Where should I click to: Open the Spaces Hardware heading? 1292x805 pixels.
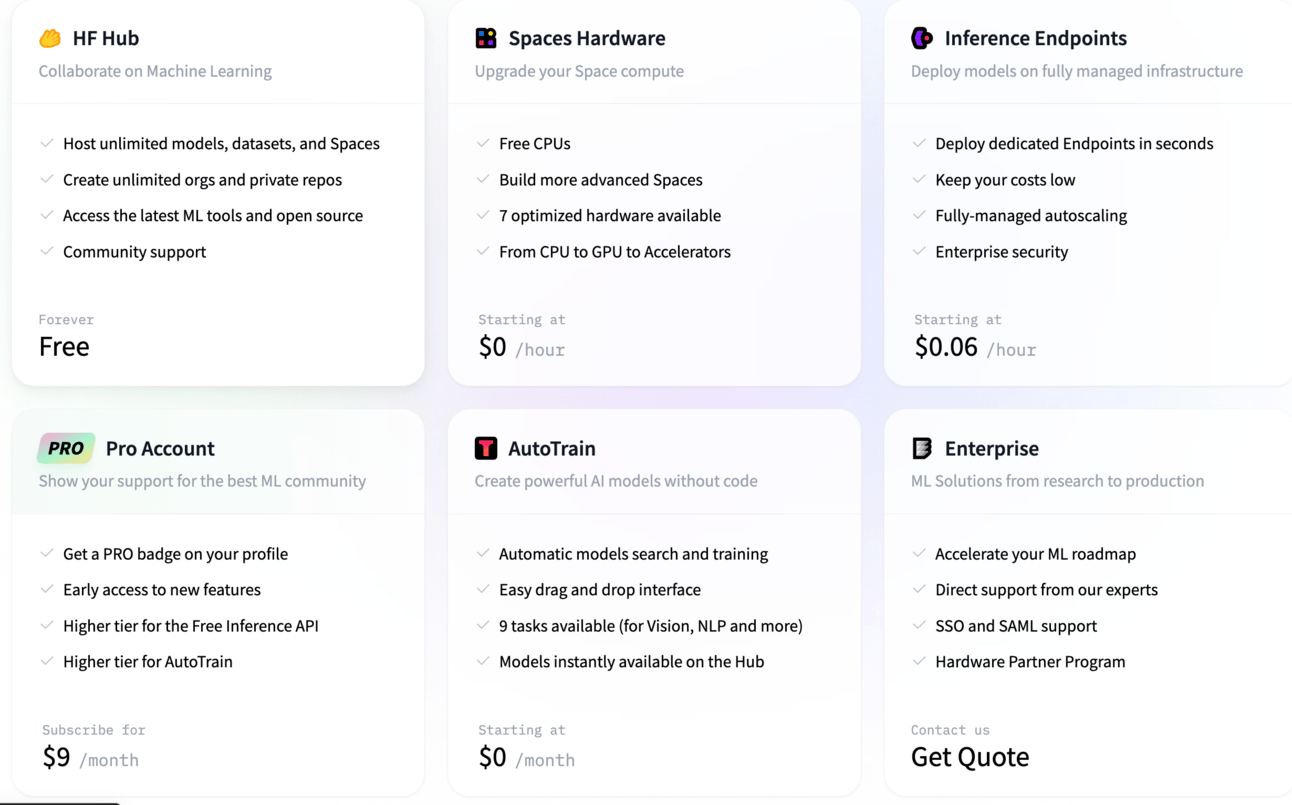(x=586, y=39)
